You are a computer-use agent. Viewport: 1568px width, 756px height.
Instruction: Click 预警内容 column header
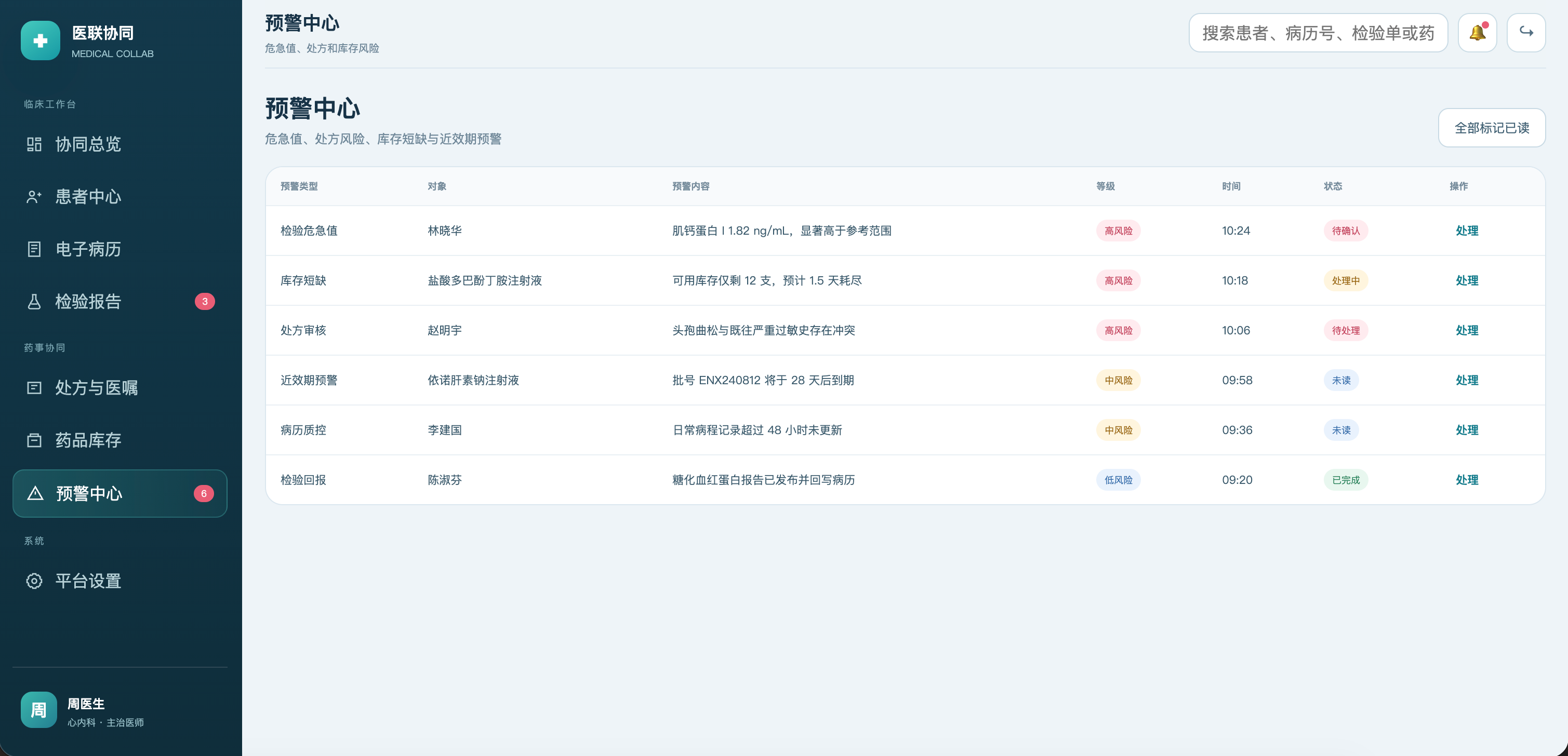coord(690,186)
